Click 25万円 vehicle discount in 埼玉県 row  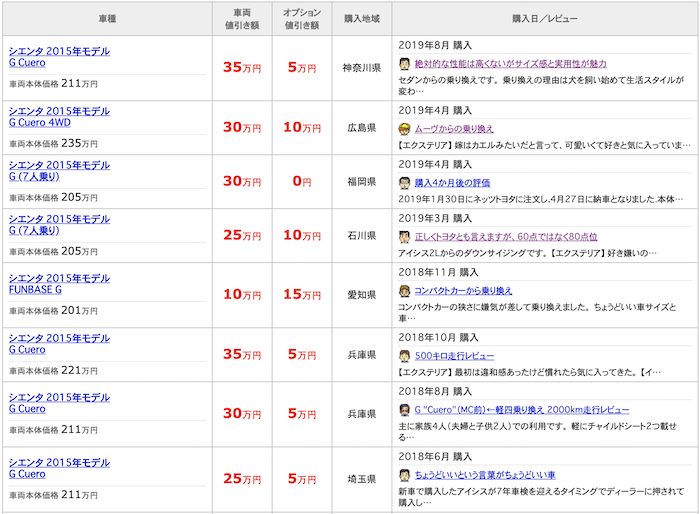pyautogui.click(x=242, y=479)
